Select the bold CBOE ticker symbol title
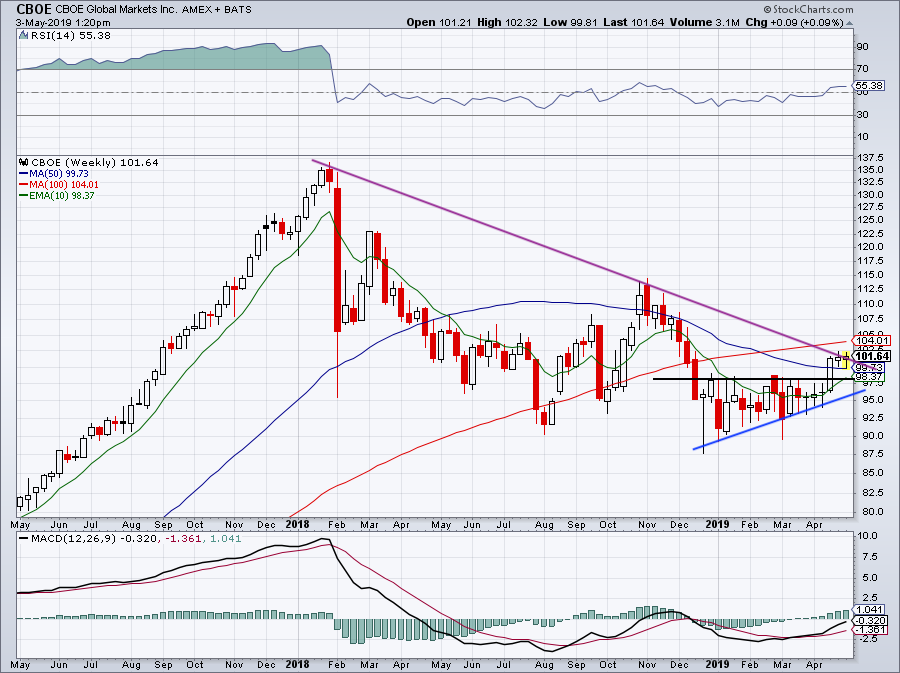900x673 pixels. coord(33,9)
